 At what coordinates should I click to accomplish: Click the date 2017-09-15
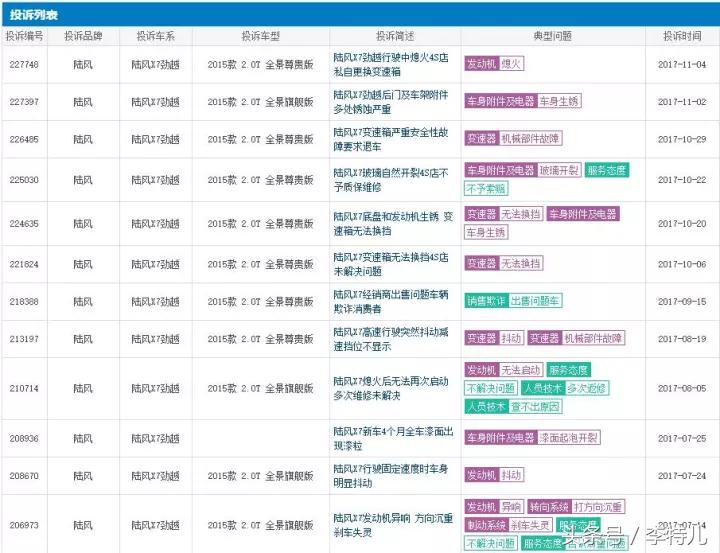pos(682,302)
